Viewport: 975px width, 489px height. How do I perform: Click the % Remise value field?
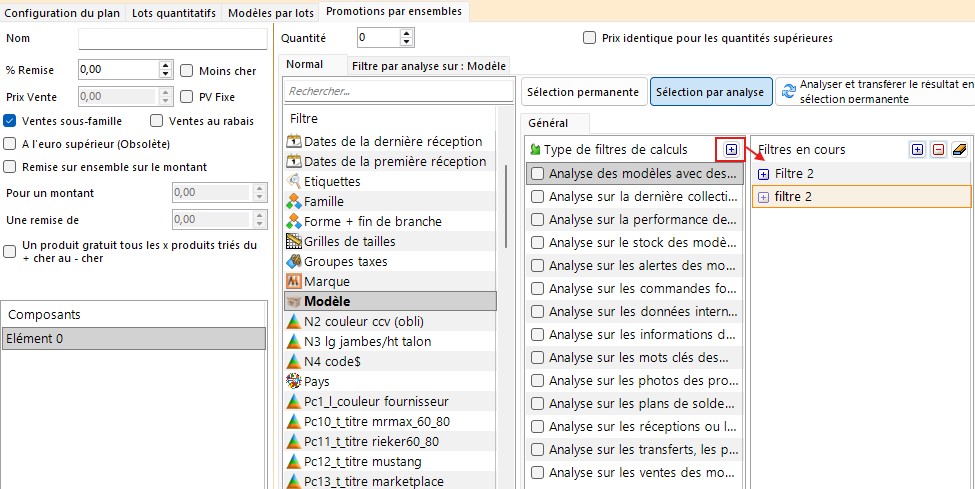coord(118,70)
